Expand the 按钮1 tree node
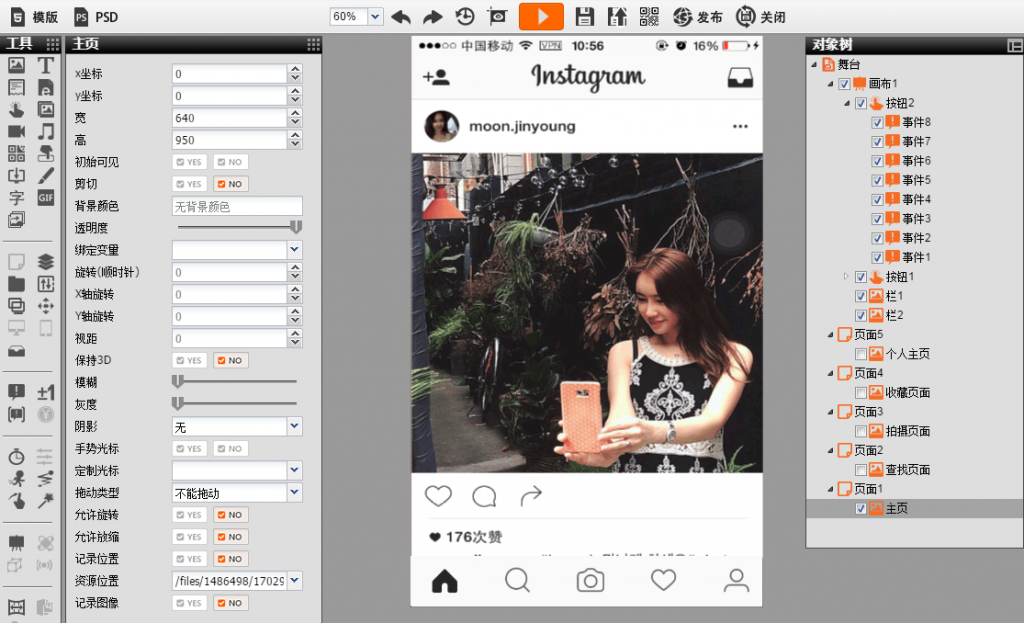The image size is (1024, 623). (846, 276)
